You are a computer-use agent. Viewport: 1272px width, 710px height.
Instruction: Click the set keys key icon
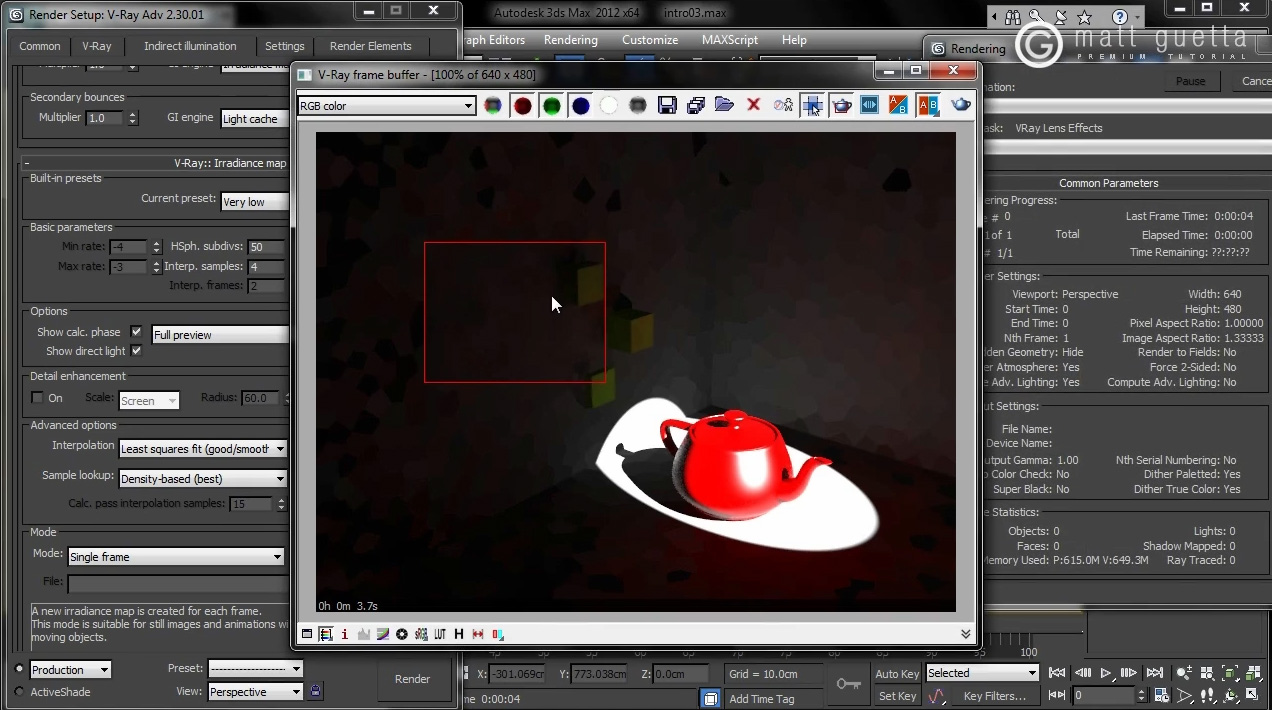tap(849, 684)
